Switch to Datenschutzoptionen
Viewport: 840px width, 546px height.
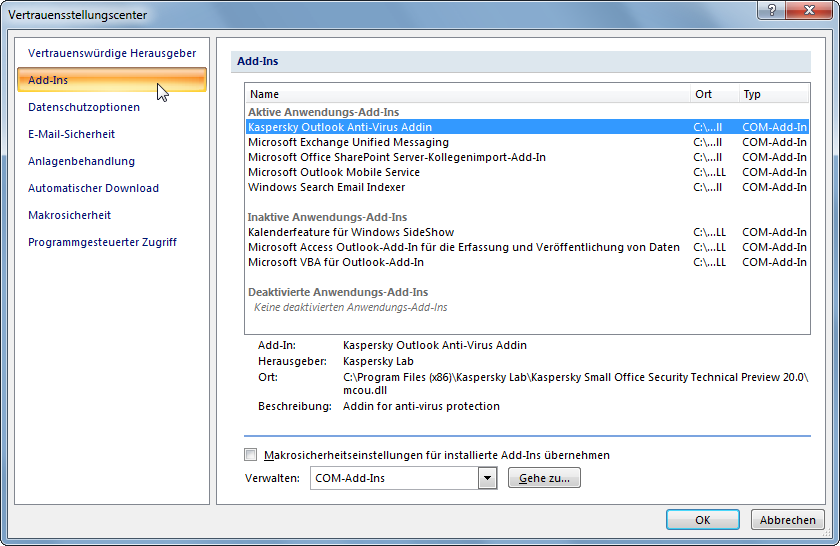coord(84,107)
